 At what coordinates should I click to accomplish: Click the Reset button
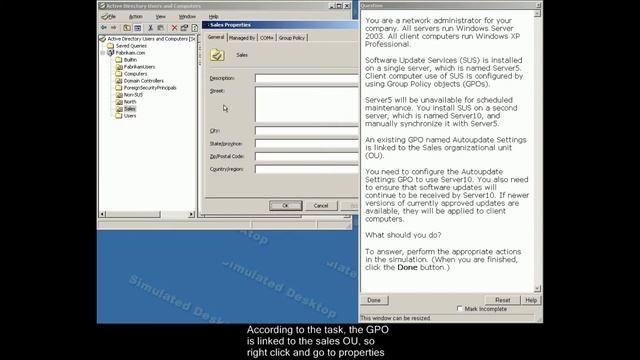tap(502, 300)
